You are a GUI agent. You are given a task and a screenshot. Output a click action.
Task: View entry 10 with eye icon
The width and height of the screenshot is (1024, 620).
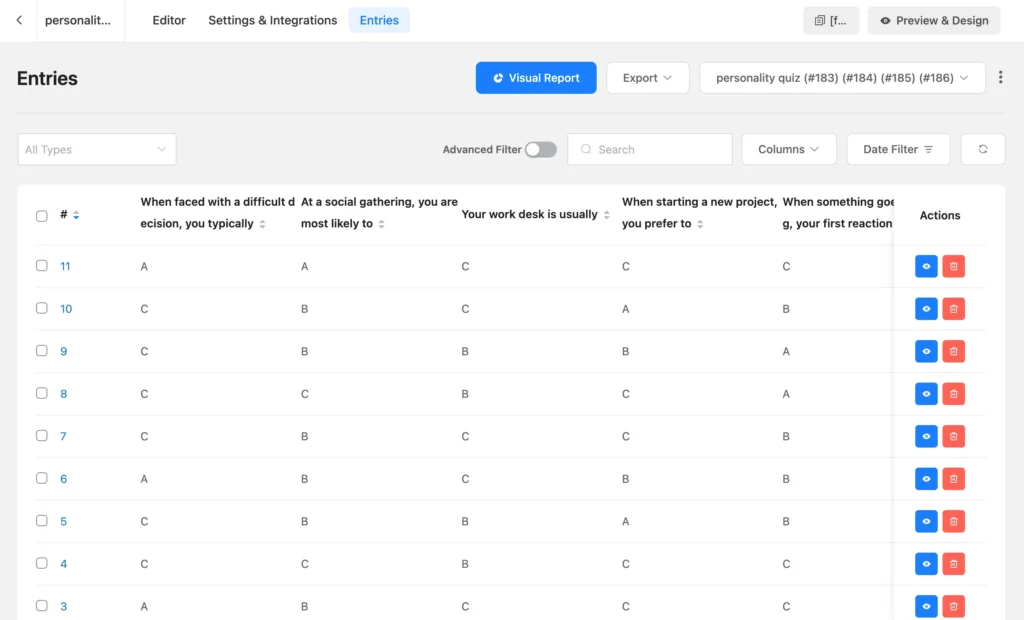[x=926, y=308]
